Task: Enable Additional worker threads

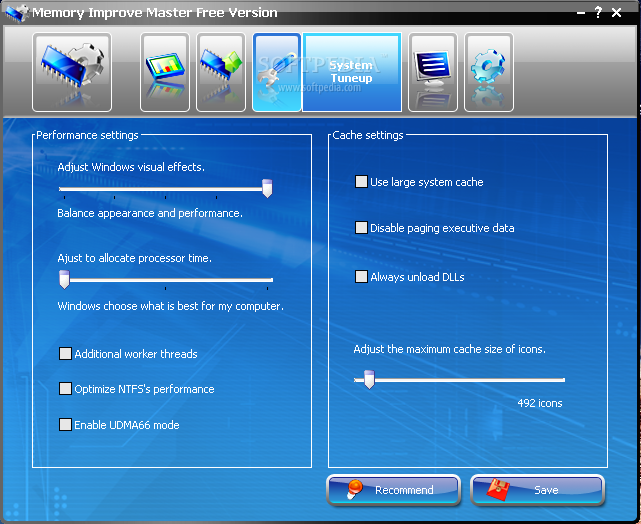Action: (65, 354)
